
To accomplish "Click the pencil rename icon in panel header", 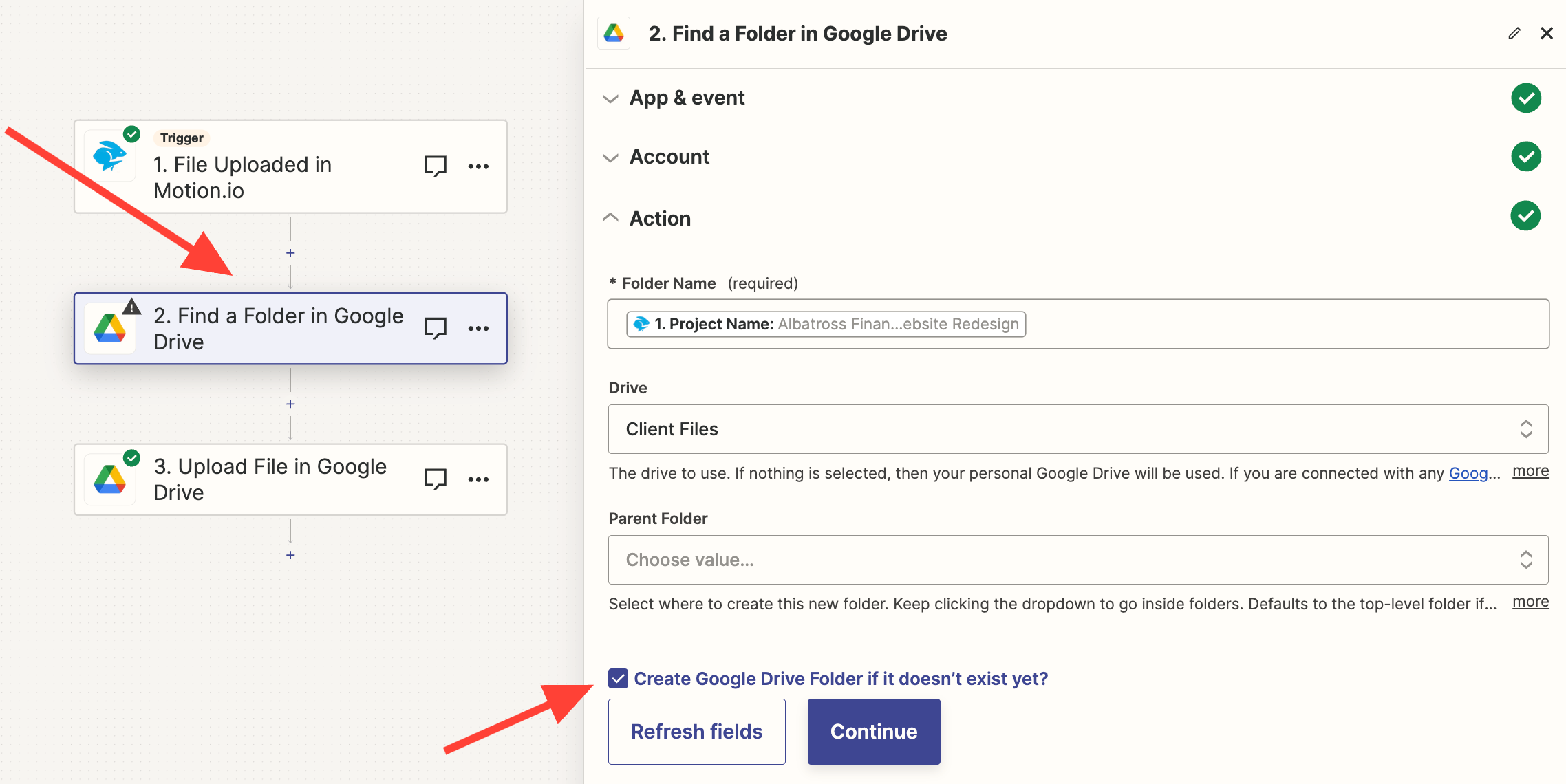I will click(x=1514, y=33).
